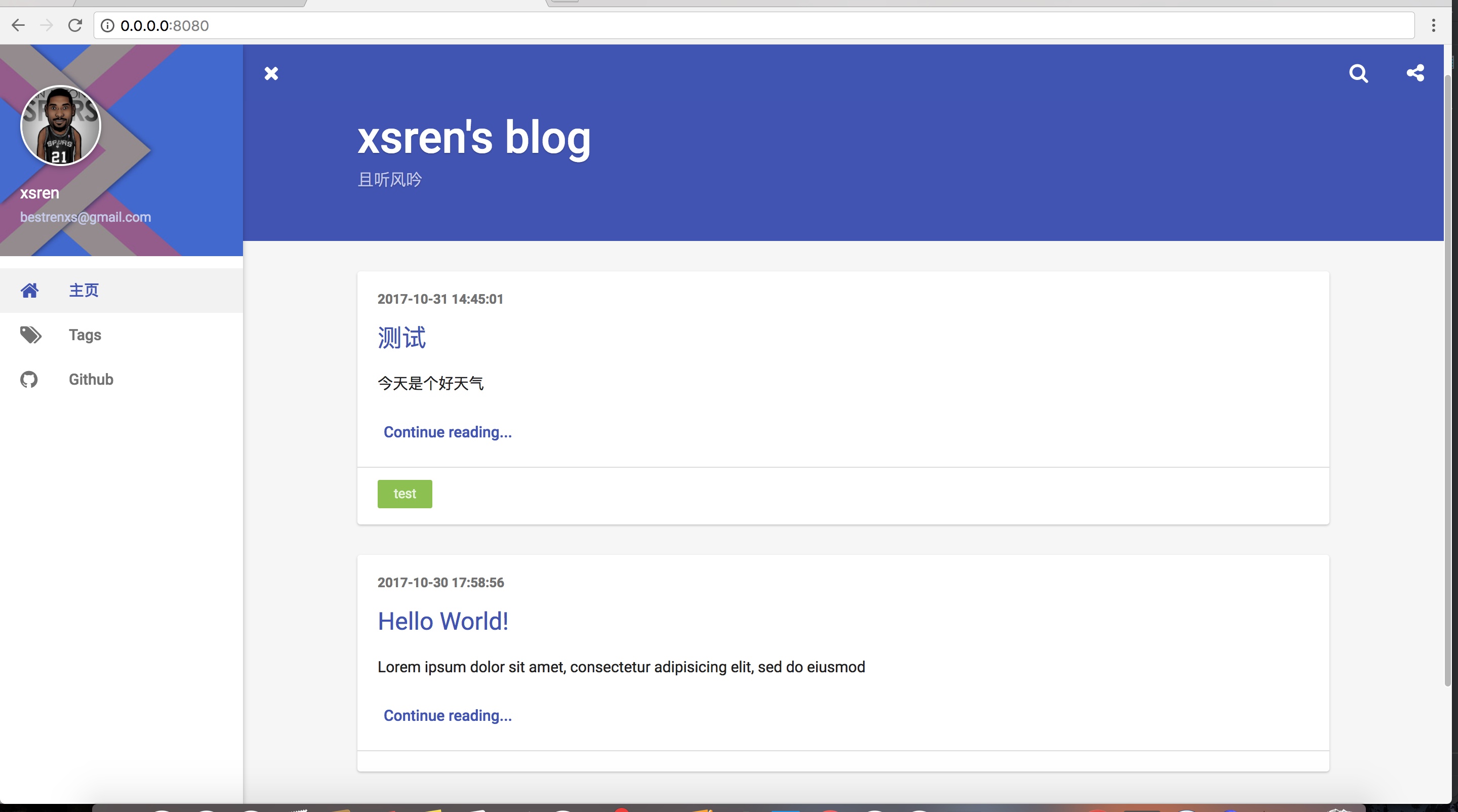The width and height of the screenshot is (1458, 812).
Task: Open the blog search icon
Action: [1358, 73]
